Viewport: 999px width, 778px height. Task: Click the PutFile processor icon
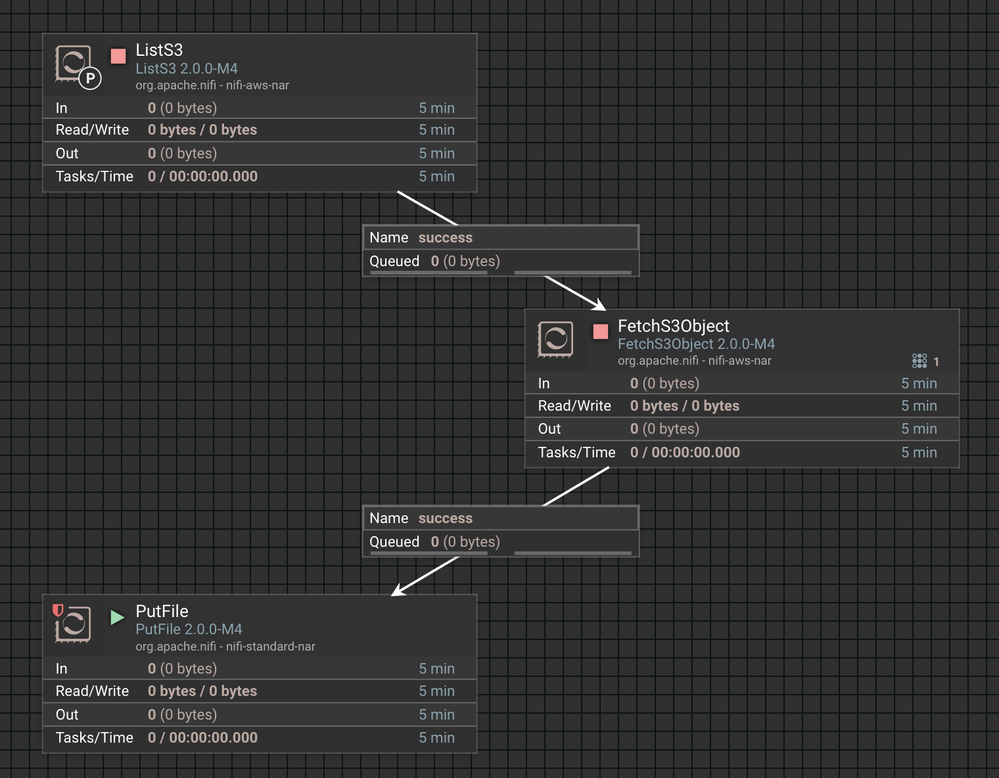click(73, 623)
